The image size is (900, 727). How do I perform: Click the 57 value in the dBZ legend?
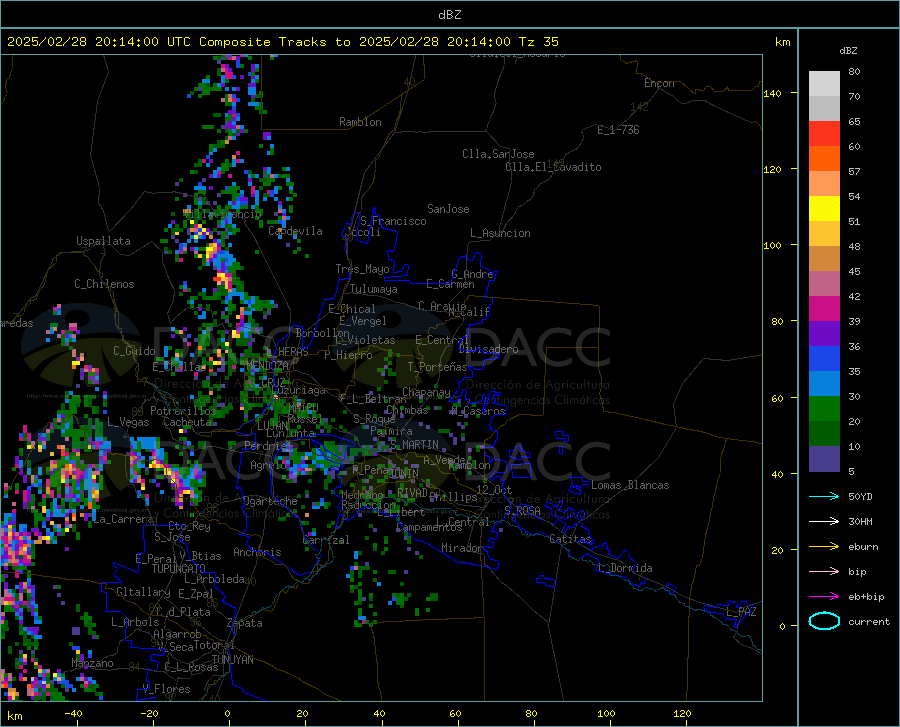pyautogui.click(x=854, y=172)
